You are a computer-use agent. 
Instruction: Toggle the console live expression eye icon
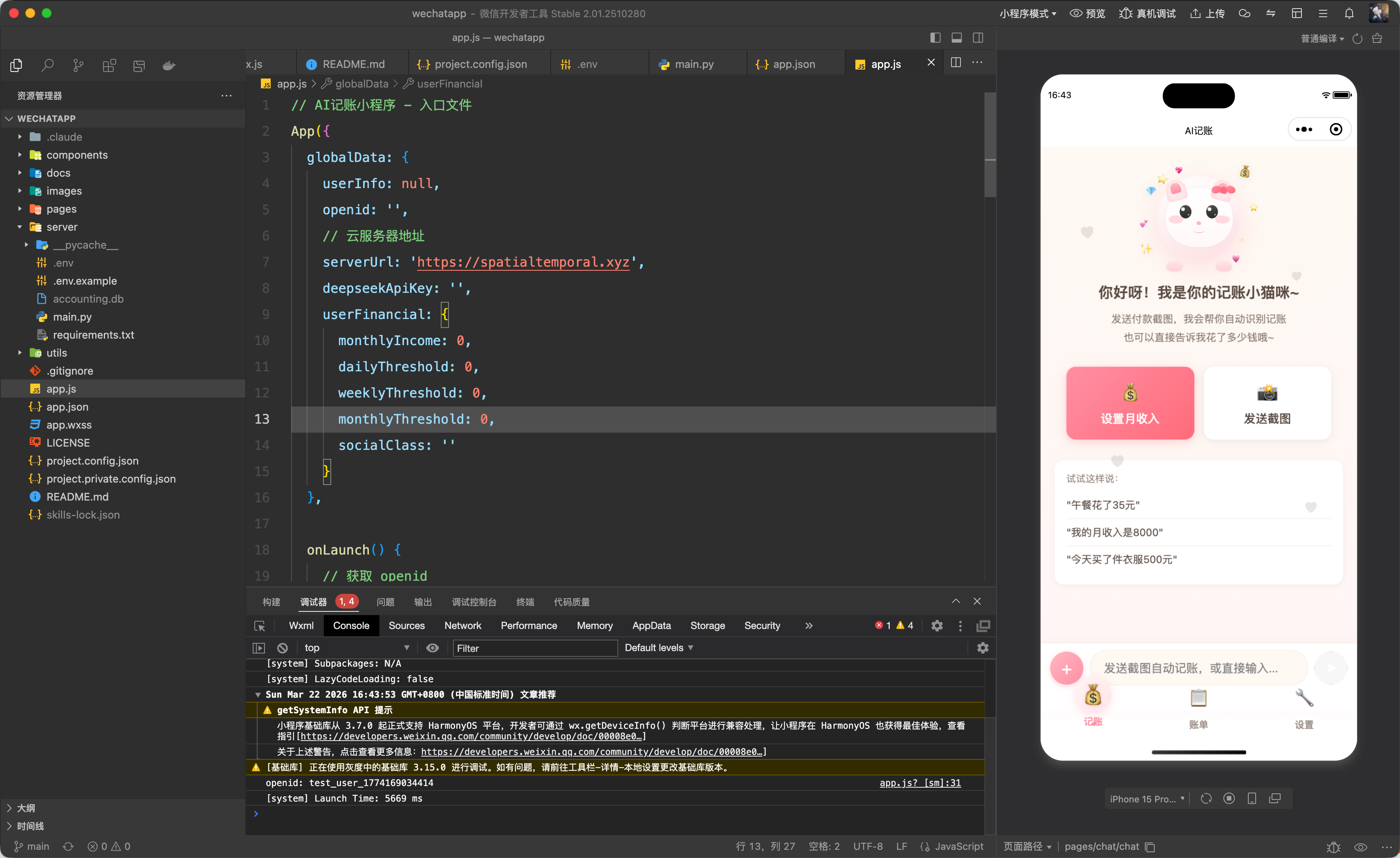pyautogui.click(x=432, y=648)
